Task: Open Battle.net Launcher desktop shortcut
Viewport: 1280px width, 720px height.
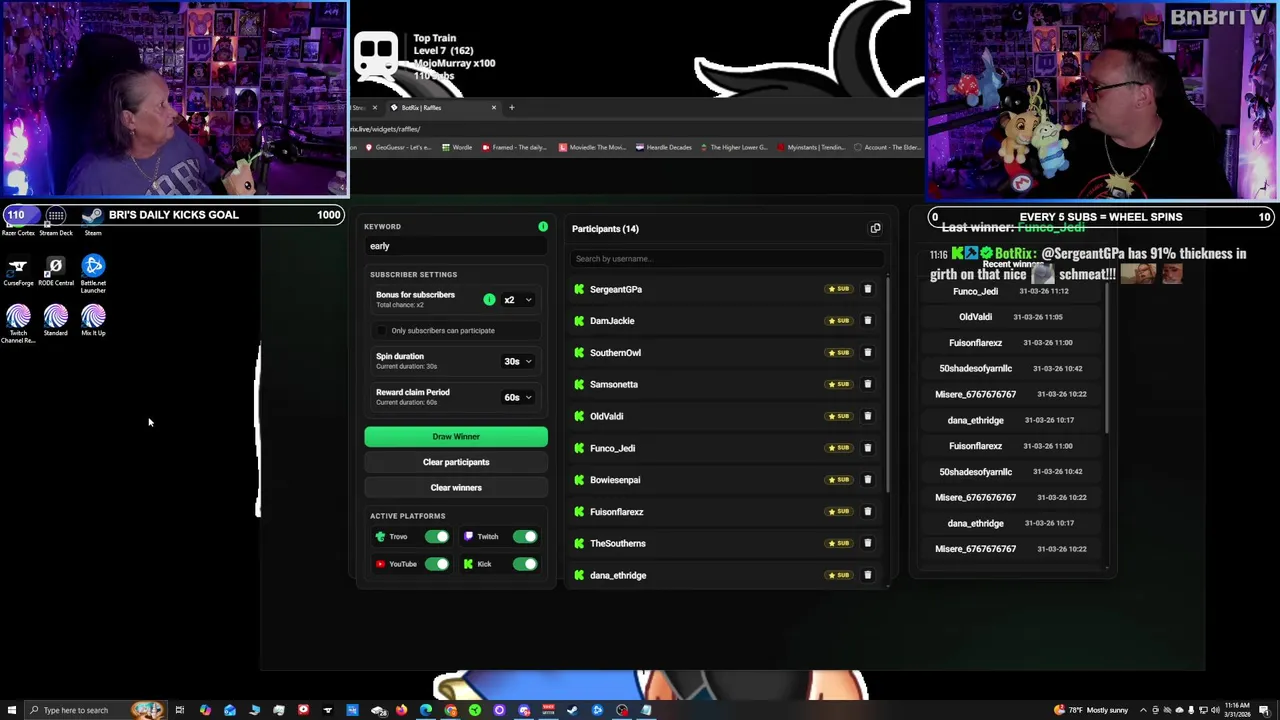Action: coord(93,273)
